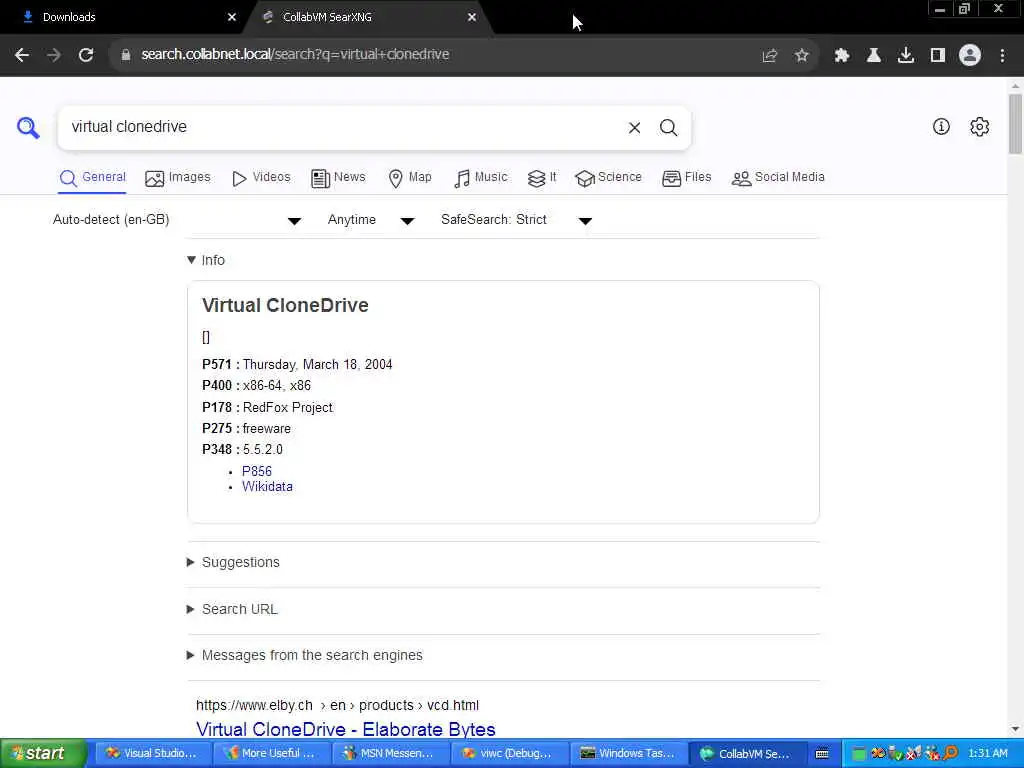Click the tray clock showing 1:31 AM
This screenshot has height=768, width=1024.
click(987, 754)
